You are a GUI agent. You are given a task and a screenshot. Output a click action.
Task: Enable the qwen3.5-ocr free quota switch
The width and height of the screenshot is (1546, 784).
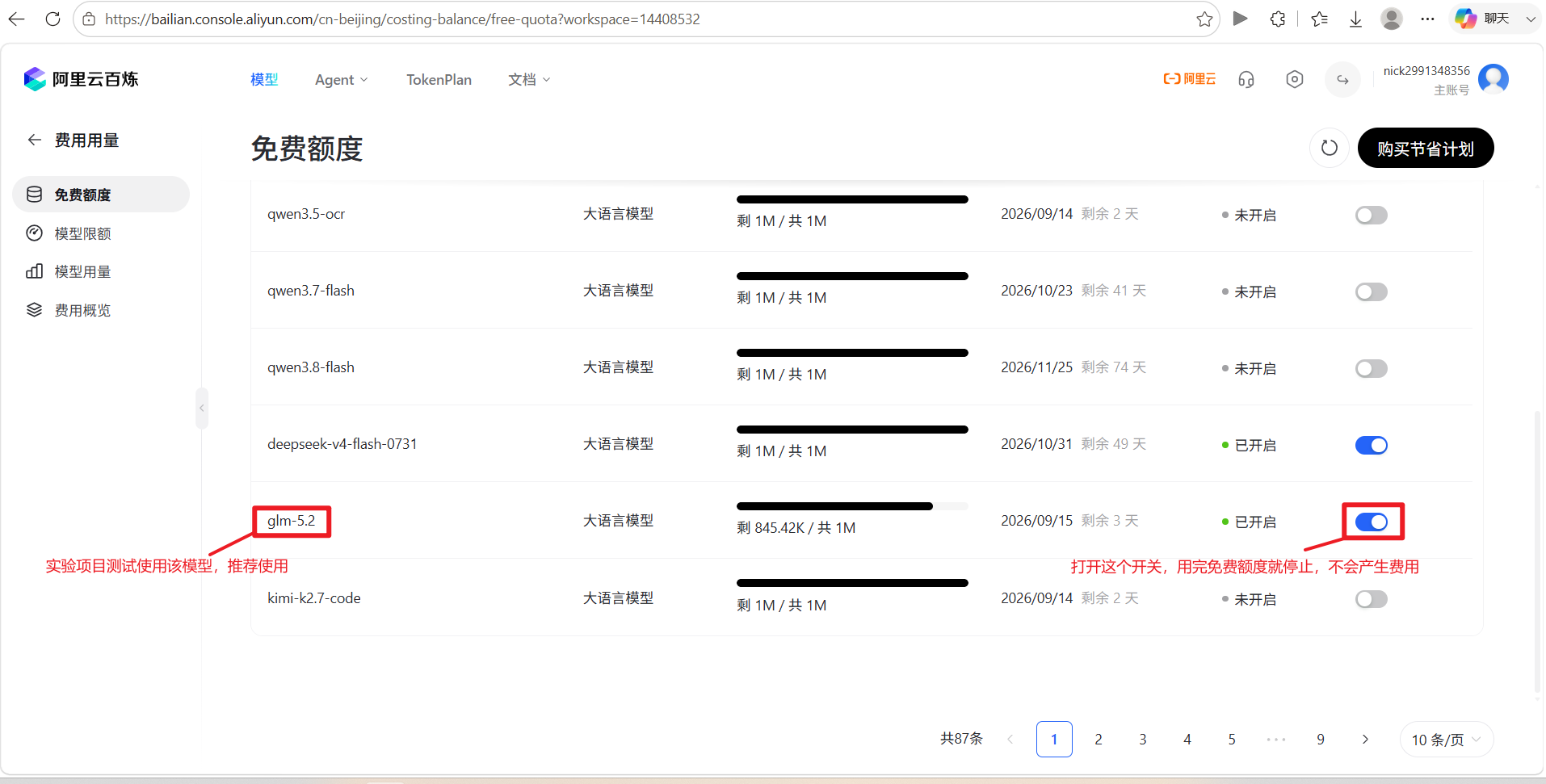(1371, 215)
